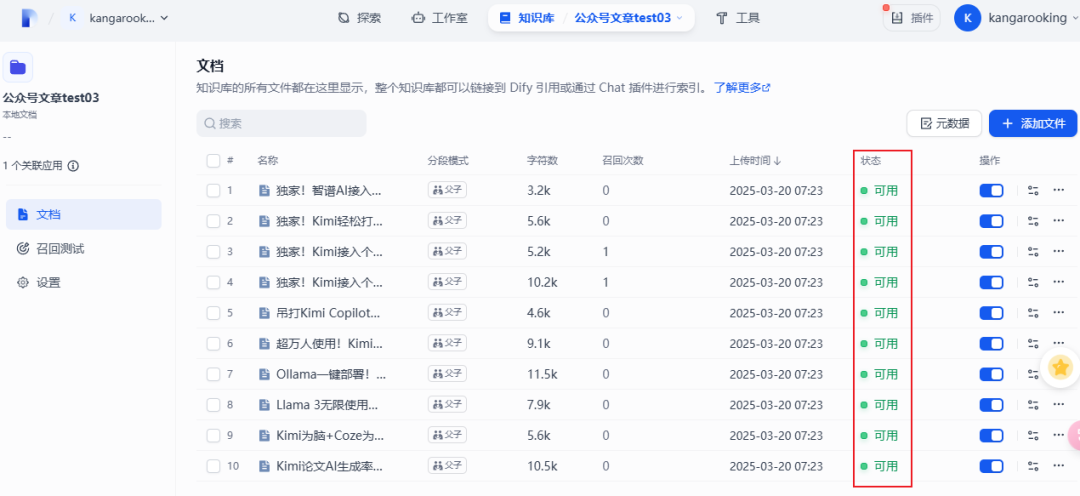Click the blue knowledge base folder icon
Viewport: 1080px width, 496px height.
coord(18,67)
